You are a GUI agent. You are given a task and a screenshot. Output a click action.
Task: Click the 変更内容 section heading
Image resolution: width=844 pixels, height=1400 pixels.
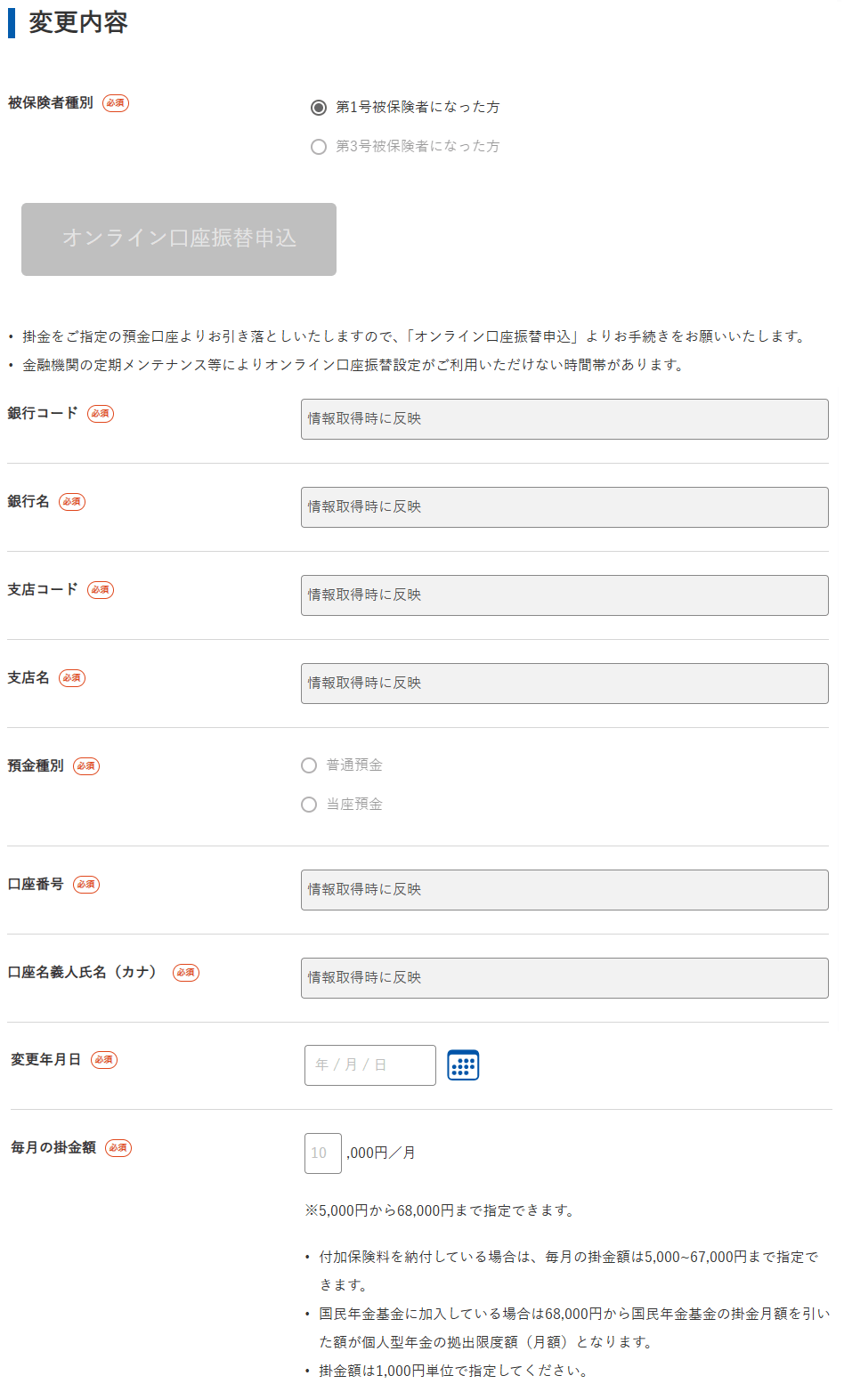pyautogui.click(x=78, y=22)
